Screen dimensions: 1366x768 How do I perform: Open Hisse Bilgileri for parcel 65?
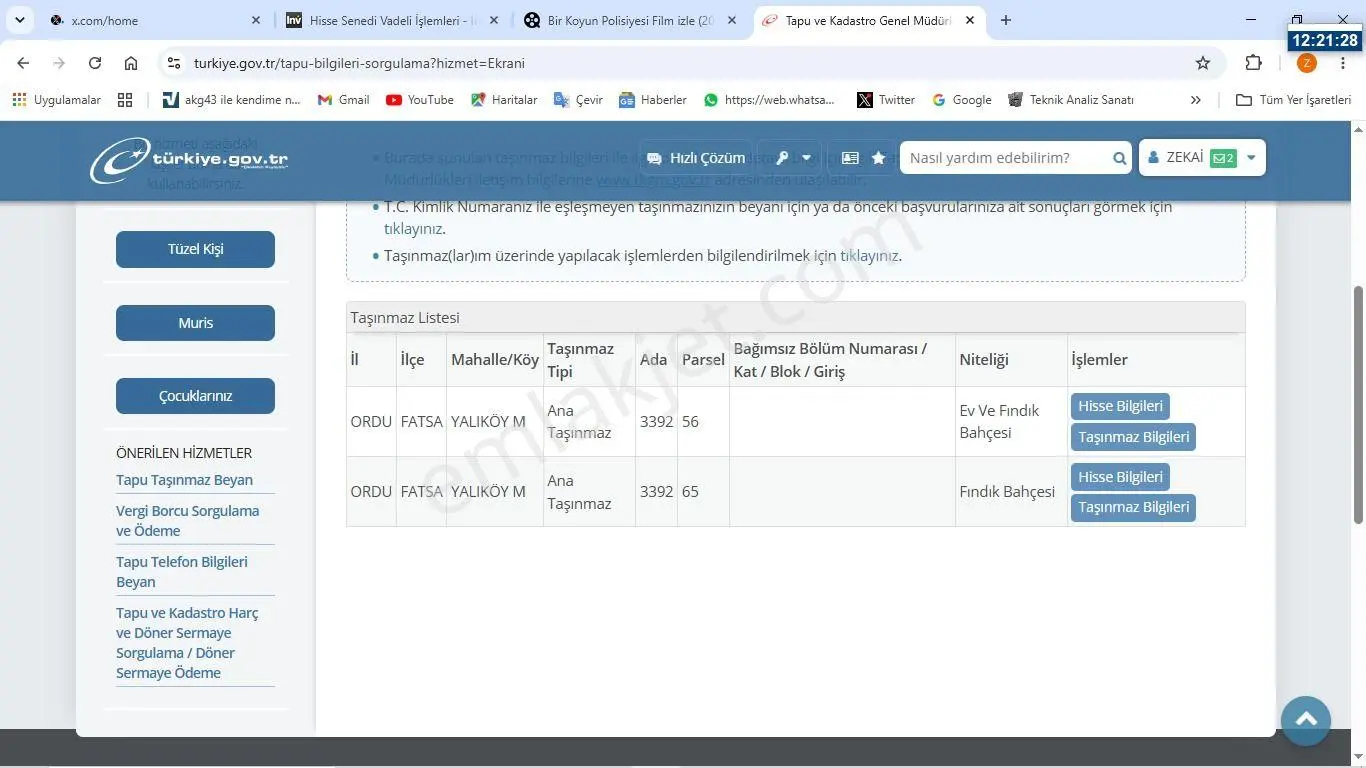(1120, 477)
